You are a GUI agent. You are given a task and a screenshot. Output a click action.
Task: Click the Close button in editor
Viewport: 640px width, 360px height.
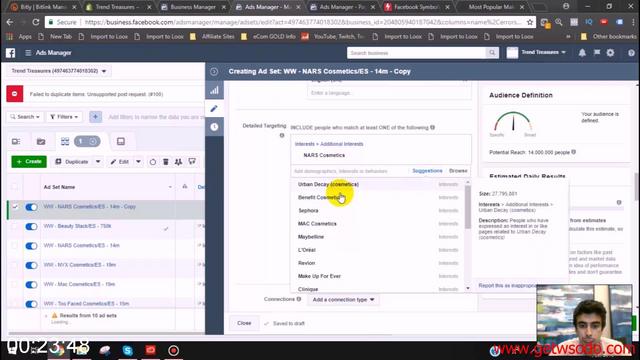point(244,323)
